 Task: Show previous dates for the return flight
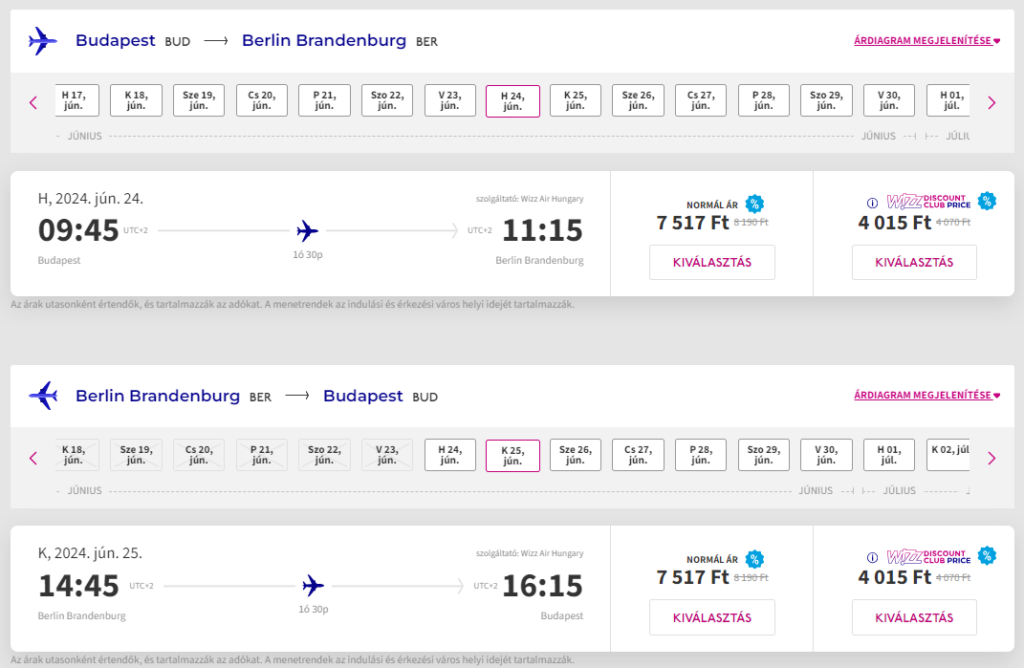[x=33, y=457]
